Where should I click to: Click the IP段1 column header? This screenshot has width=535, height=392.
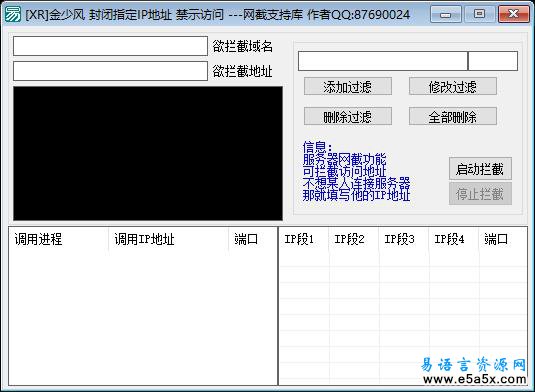click(304, 239)
